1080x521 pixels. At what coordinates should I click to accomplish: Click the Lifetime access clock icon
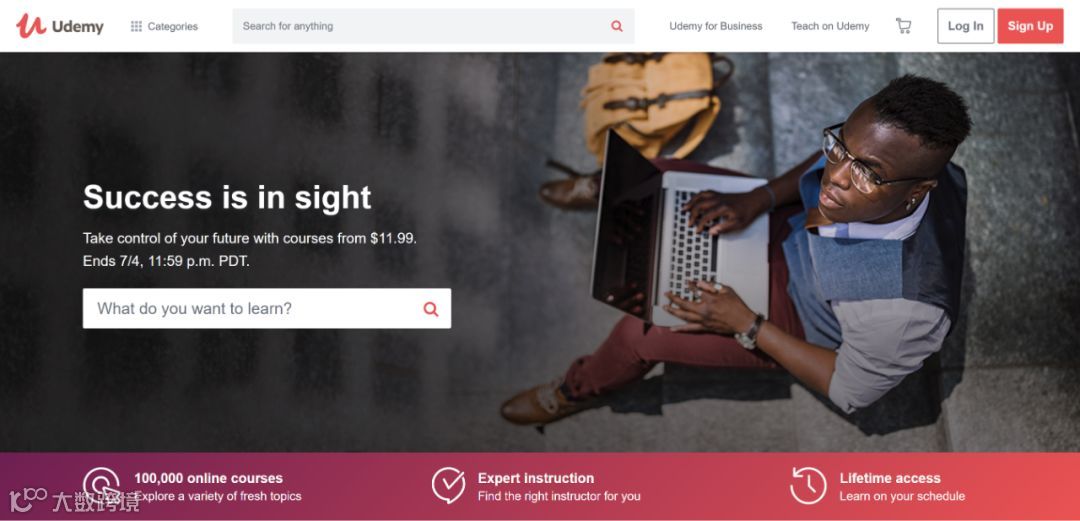click(x=808, y=486)
